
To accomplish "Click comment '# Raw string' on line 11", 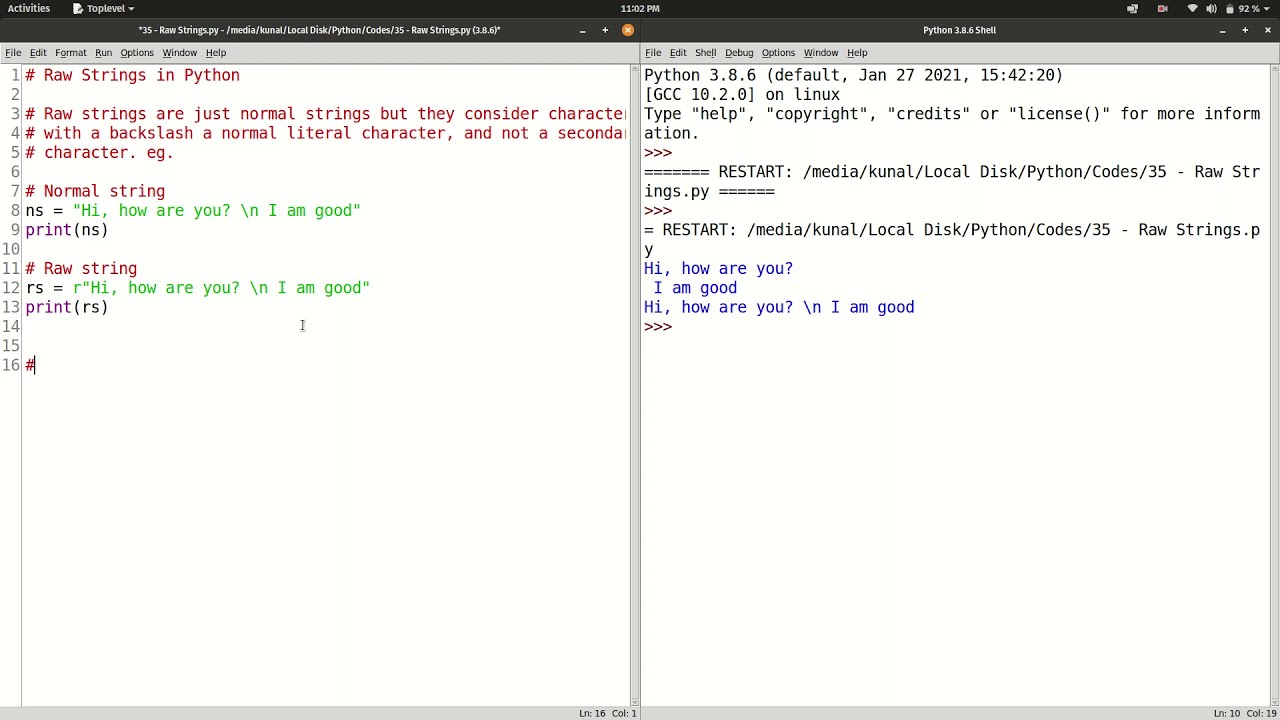I will click(x=81, y=268).
